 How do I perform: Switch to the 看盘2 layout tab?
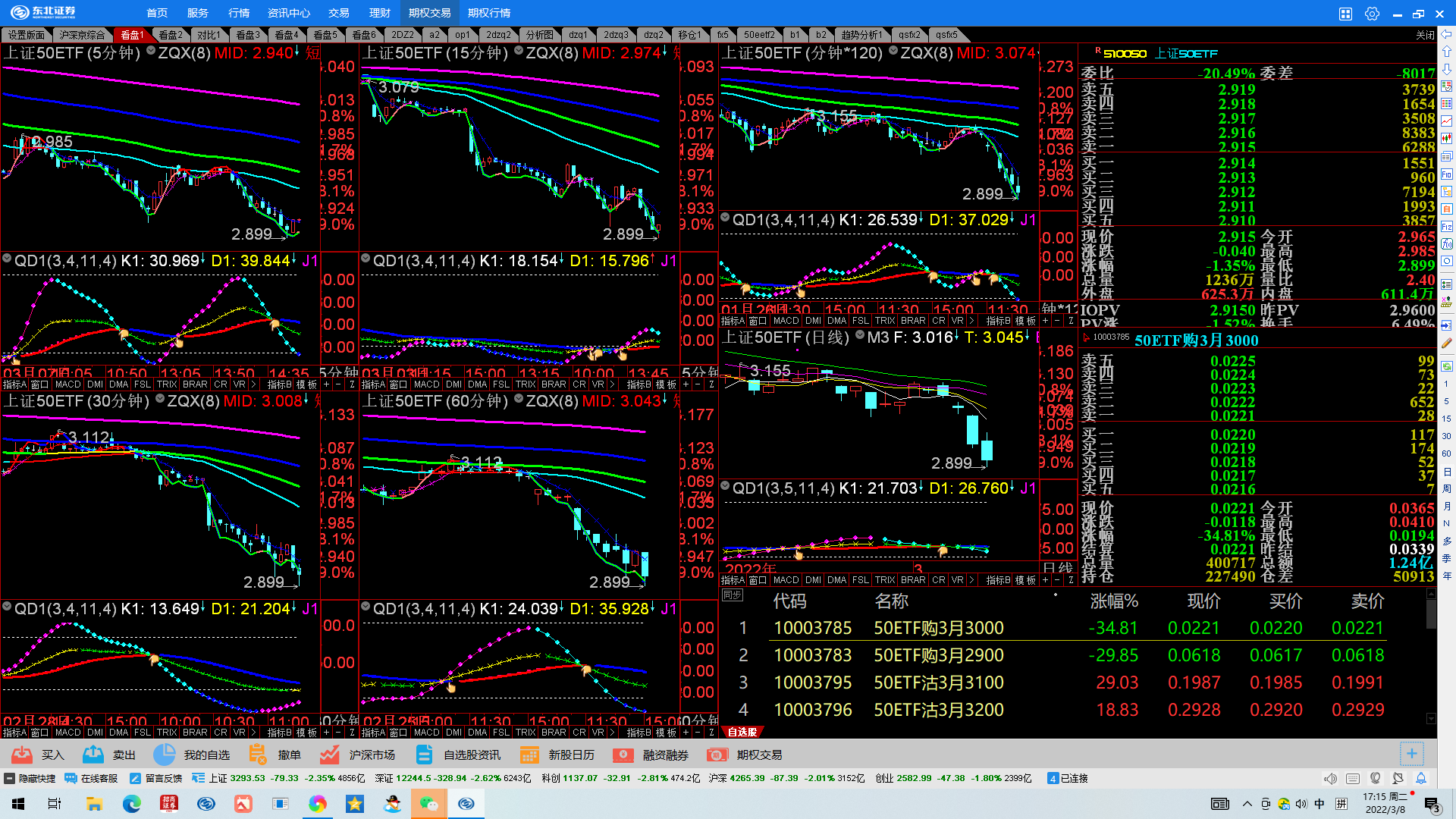(x=171, y=35)
